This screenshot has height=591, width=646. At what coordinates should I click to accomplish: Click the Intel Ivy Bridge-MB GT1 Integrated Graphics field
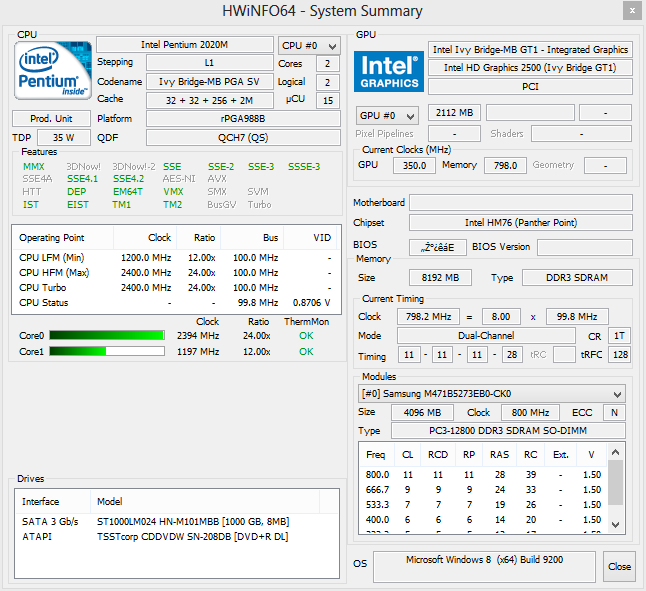coord(530,50)
